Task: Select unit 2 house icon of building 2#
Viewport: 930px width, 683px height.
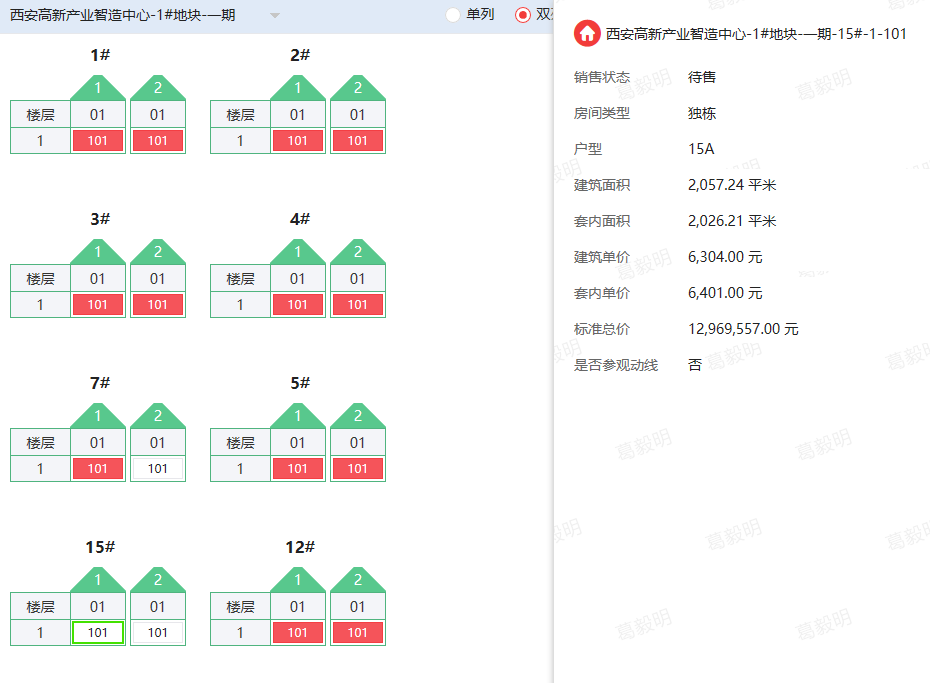Action: 358,88
